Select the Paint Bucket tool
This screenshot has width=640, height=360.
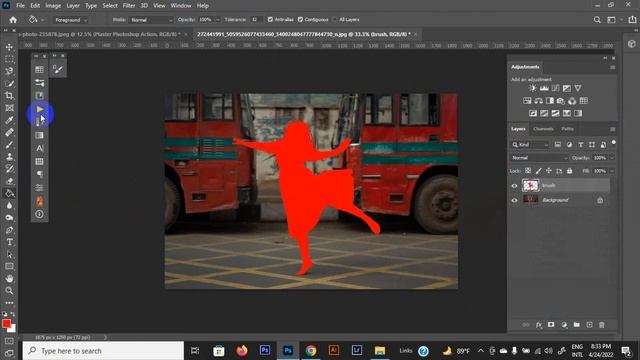point(9,193)
